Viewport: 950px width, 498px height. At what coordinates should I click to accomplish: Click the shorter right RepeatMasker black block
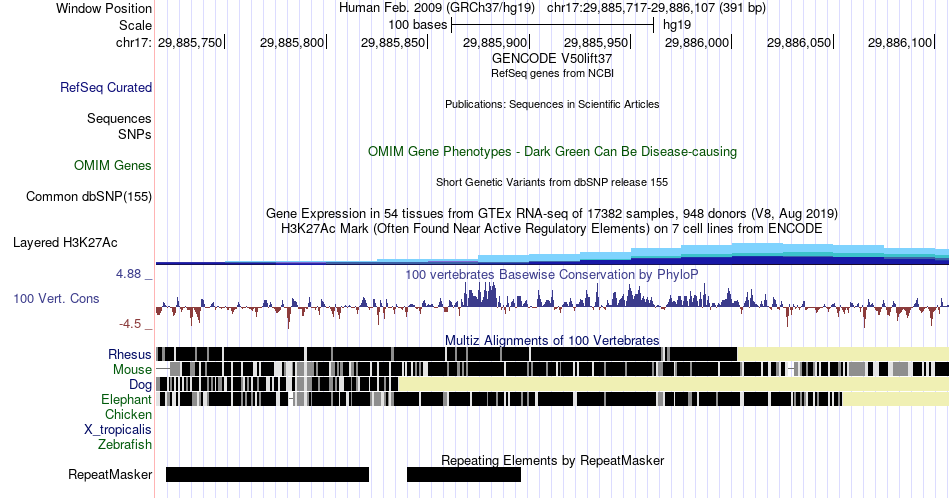tap(464, 474)
